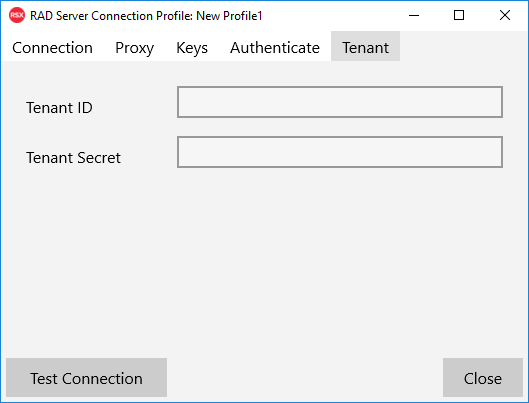Focus the Tenant ID input field
Viewport: 529px width, 403px height.
click(340, 102)
